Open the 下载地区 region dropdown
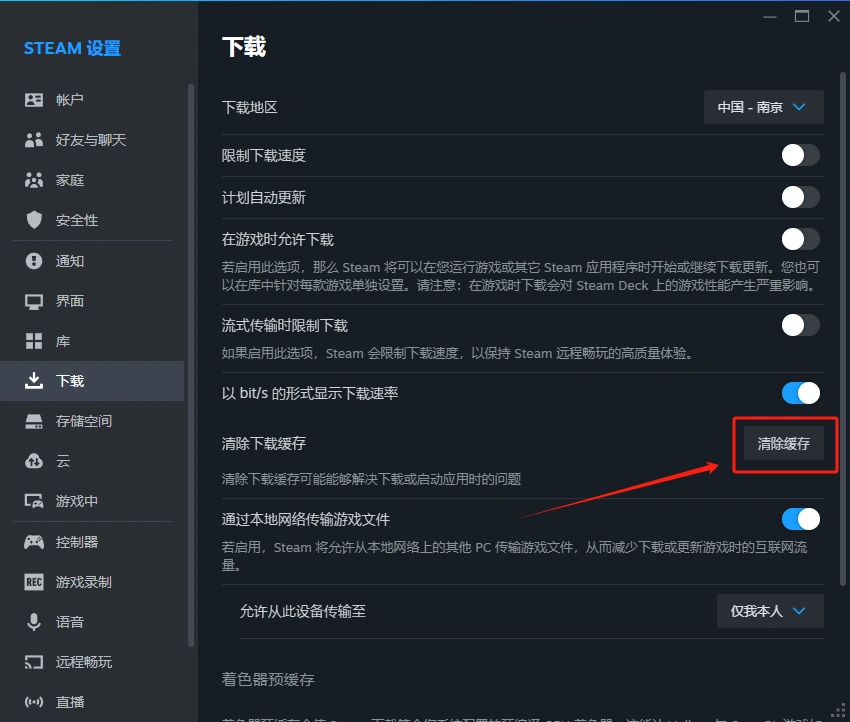 (x=763, y=107)
